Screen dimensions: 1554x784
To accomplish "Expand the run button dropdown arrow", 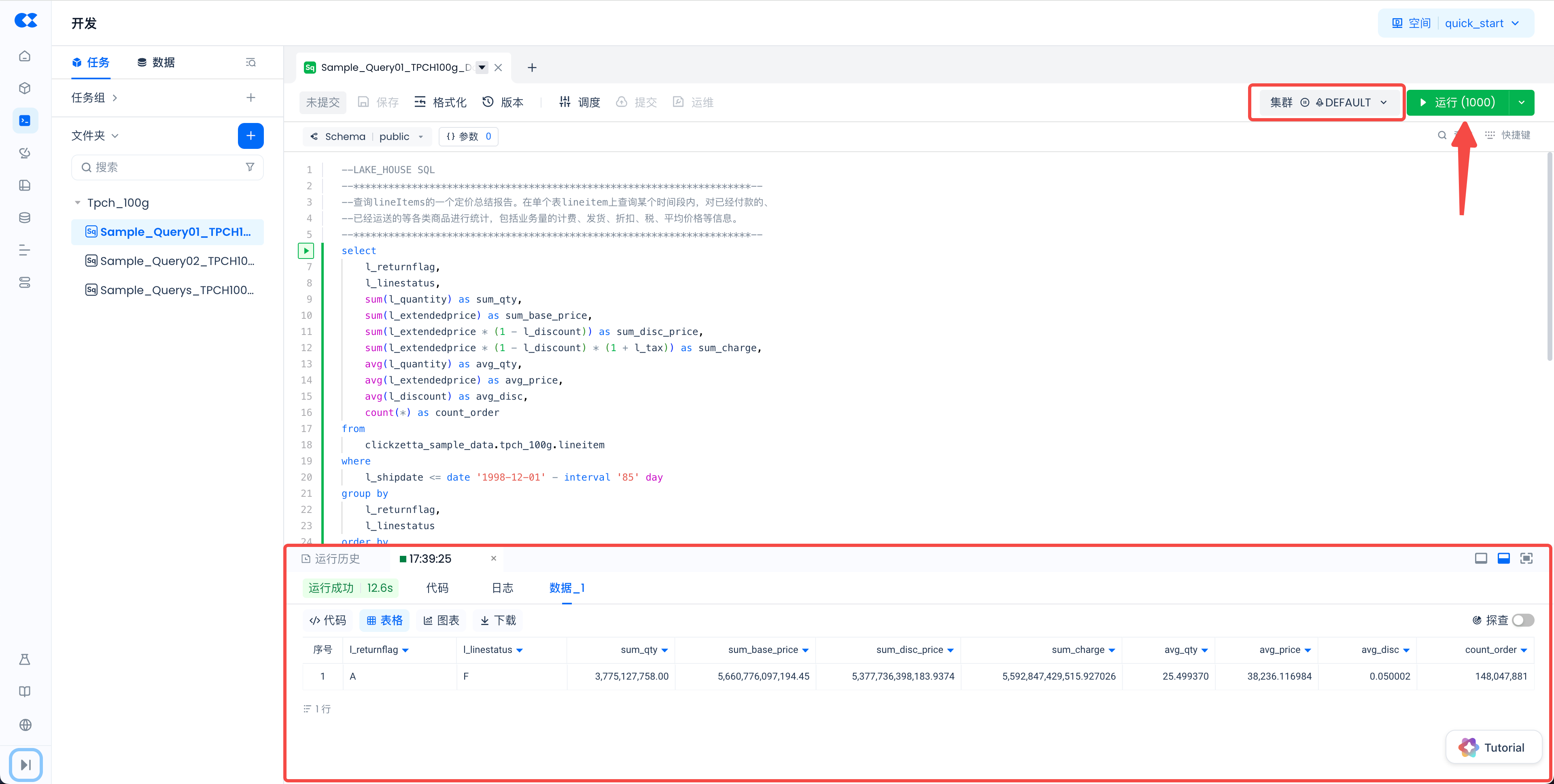I will tap(1522, 102).
